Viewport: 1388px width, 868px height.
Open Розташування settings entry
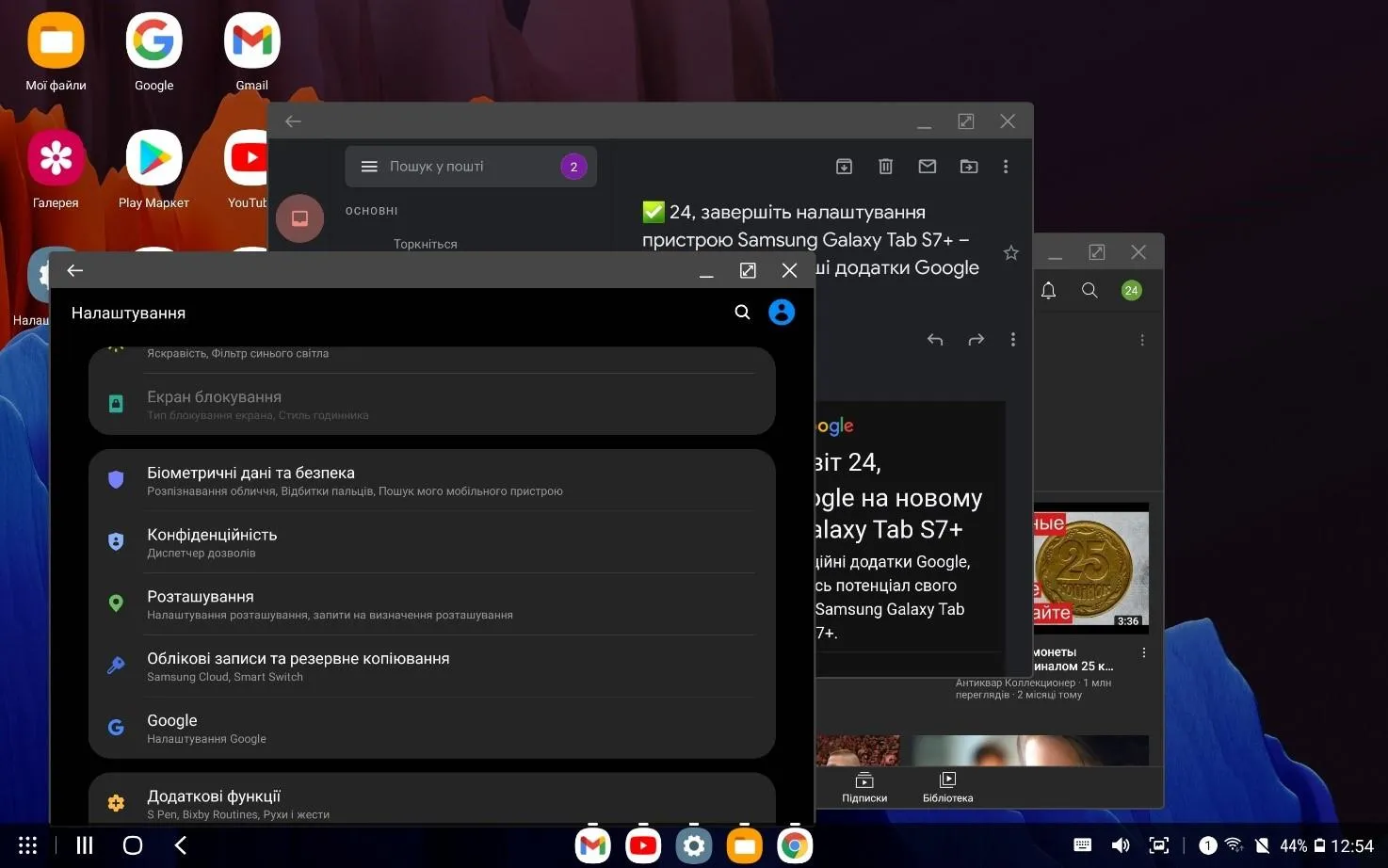[431, 604]
